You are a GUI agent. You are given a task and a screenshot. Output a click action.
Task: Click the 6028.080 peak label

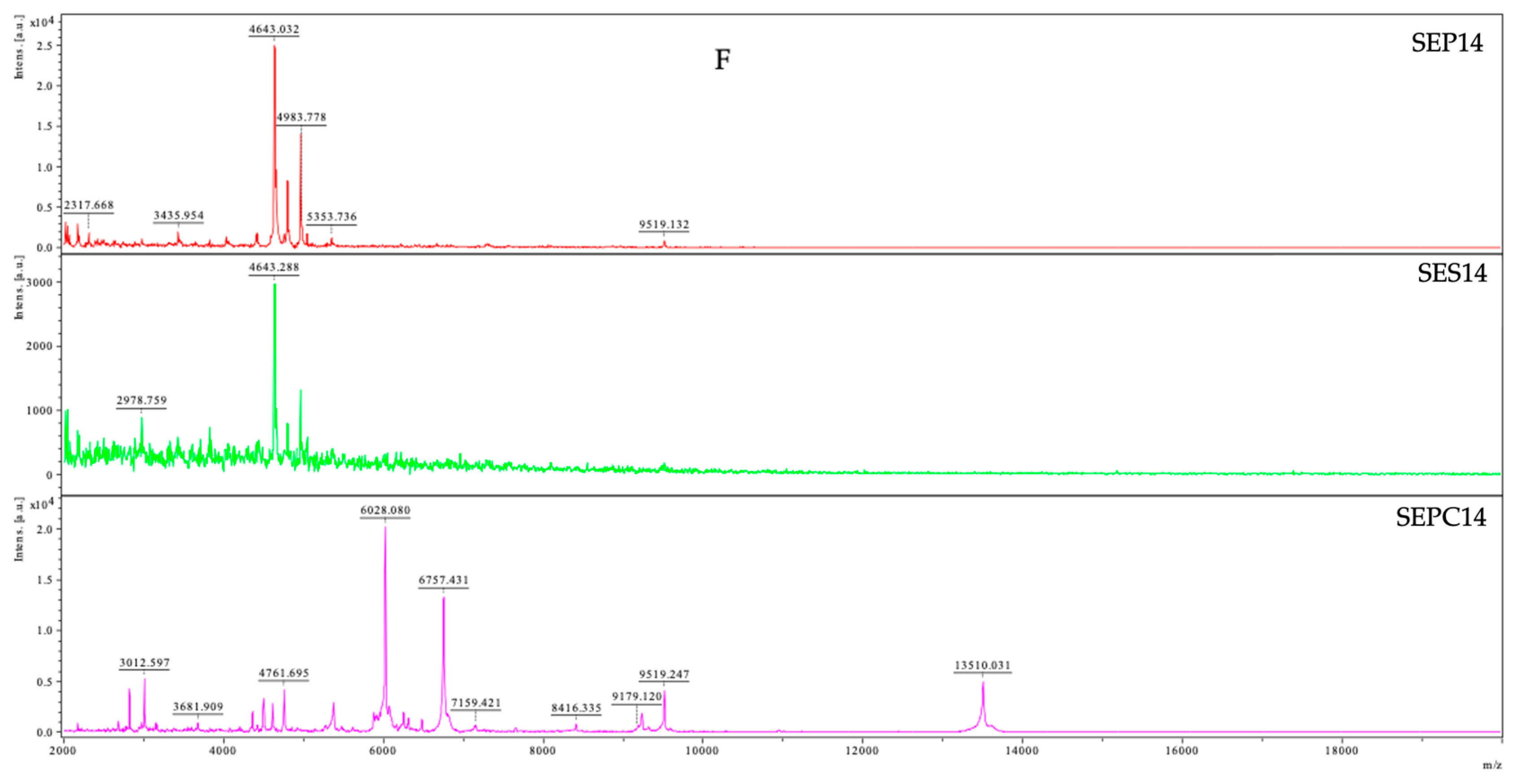385,510
